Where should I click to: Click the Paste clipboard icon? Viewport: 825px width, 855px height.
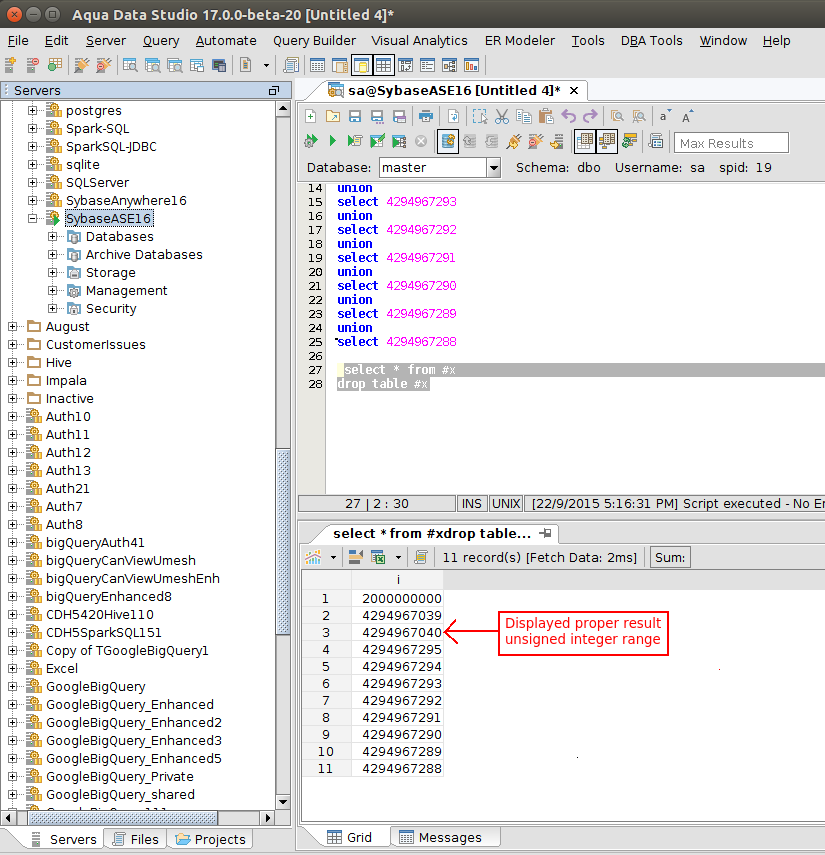tap(546, 116)
